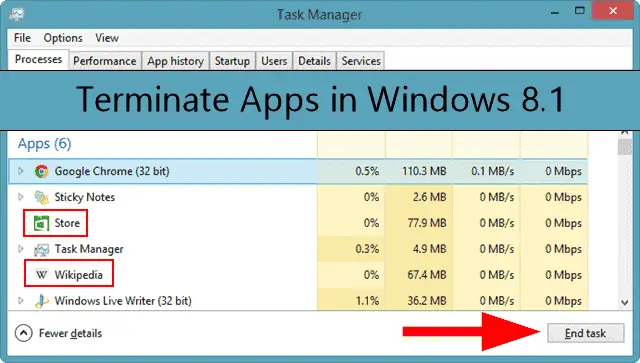Screen dimensions: 640x363
Task: Select Windows Live Writer (32 bit) name
Action: click(123, 301)
